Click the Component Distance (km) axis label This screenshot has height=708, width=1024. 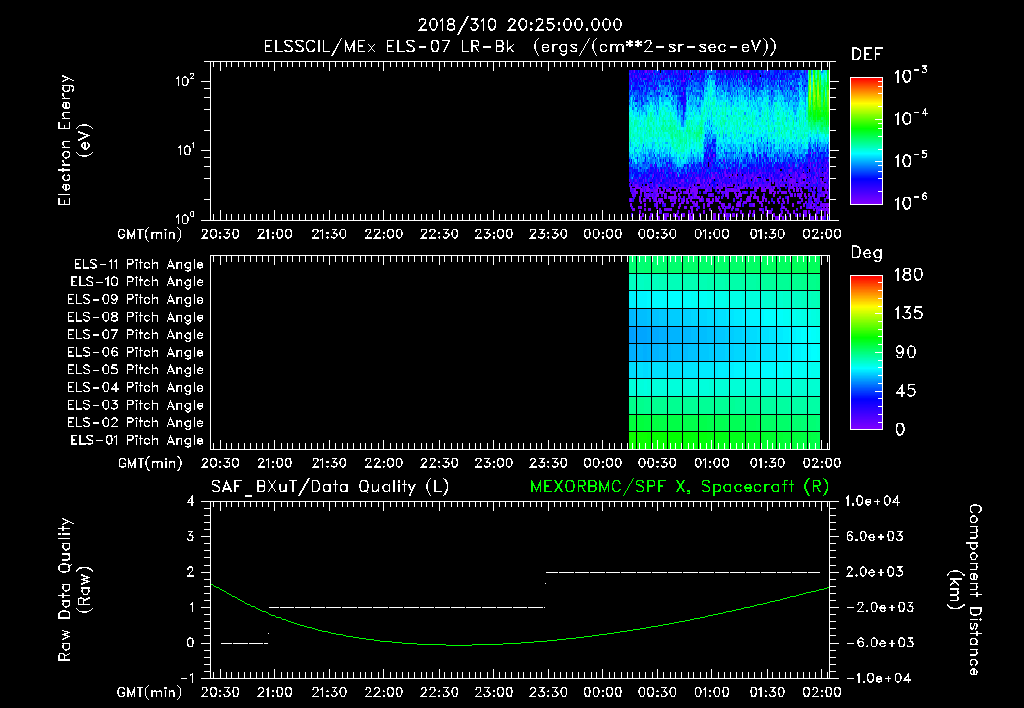[965, 590]
